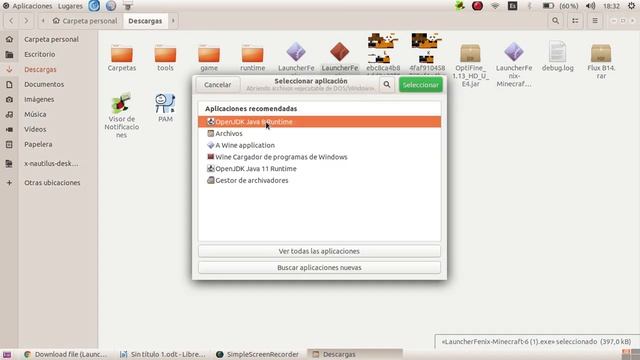The height and width of the screenshot is (360, 640).
Task: Select the debug.log file icon
Action: 558,51
